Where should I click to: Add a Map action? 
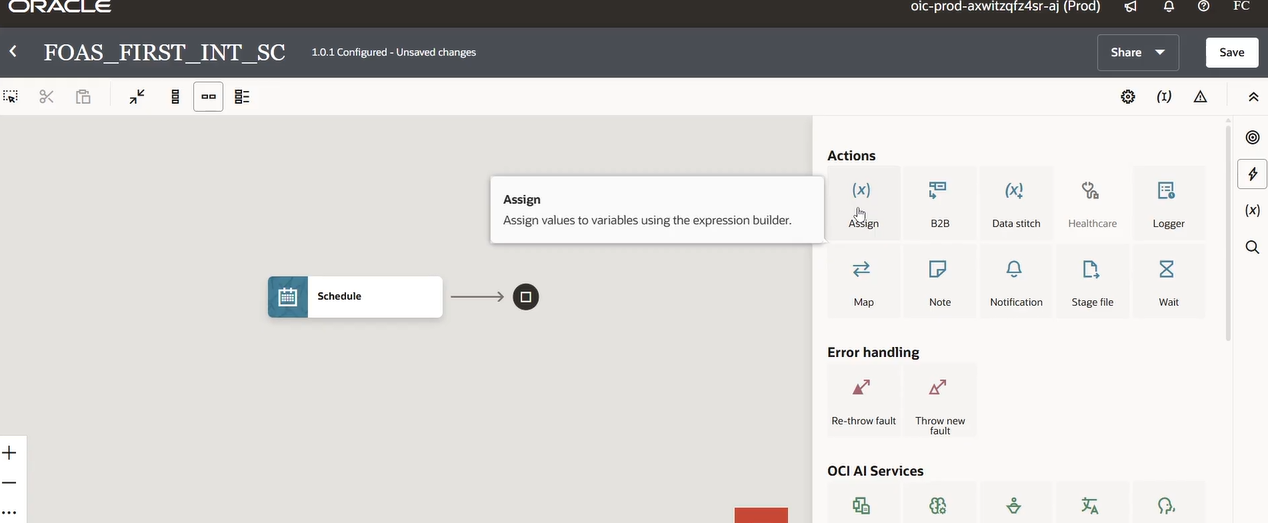863,281
